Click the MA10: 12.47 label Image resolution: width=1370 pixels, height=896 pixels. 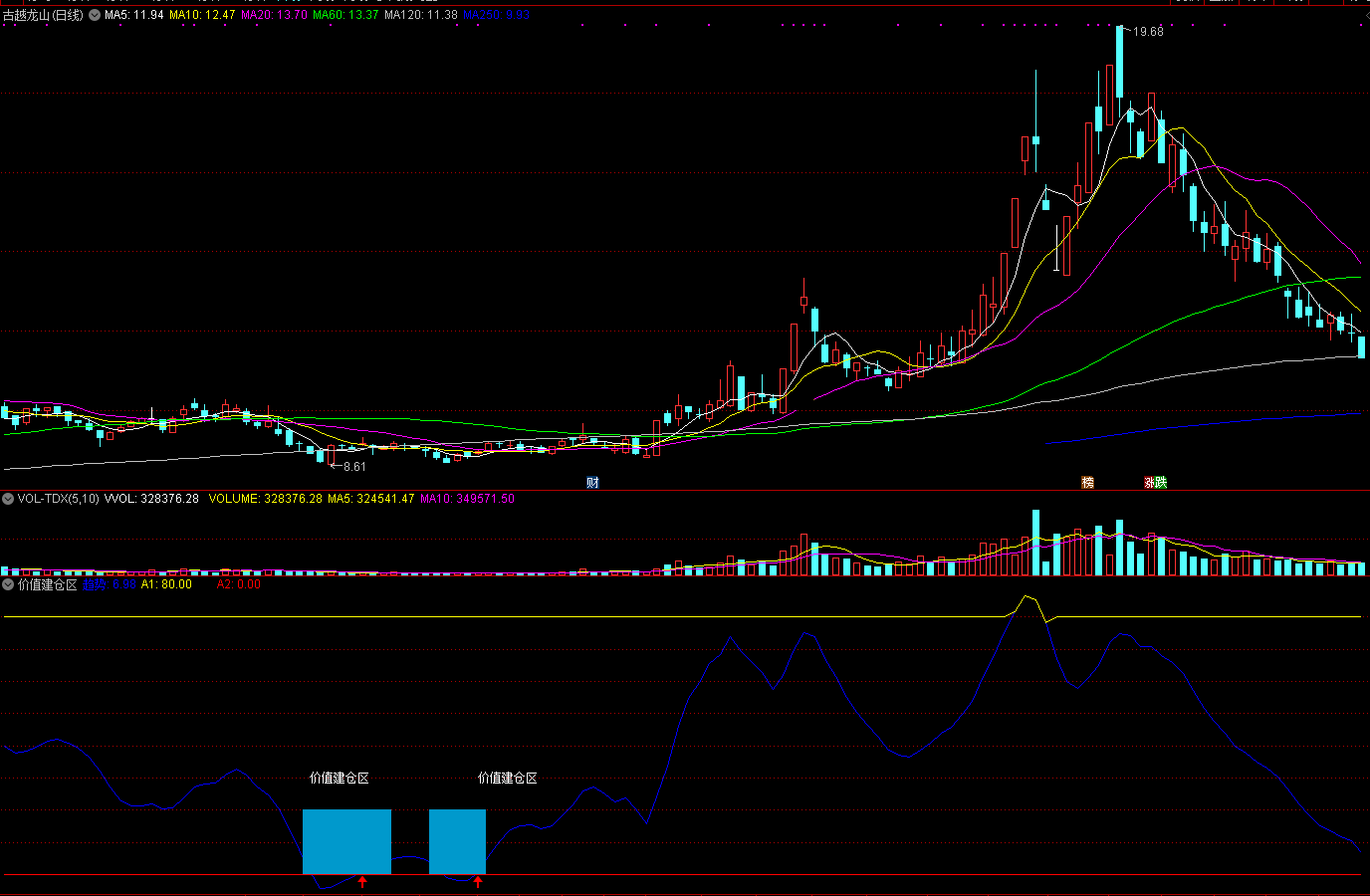pyautogui.click(x=202, y=15)
